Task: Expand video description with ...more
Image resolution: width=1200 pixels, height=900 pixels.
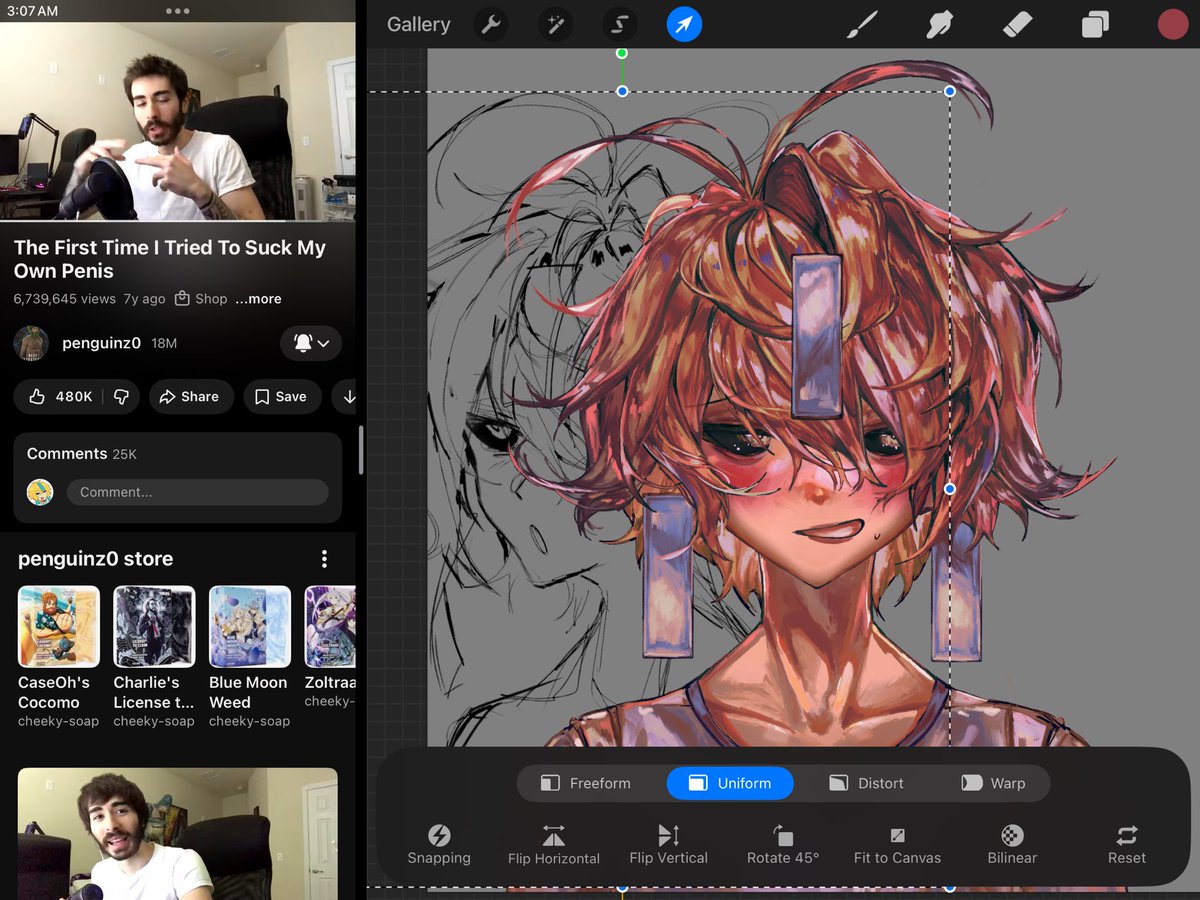Action: pos(258,299)
